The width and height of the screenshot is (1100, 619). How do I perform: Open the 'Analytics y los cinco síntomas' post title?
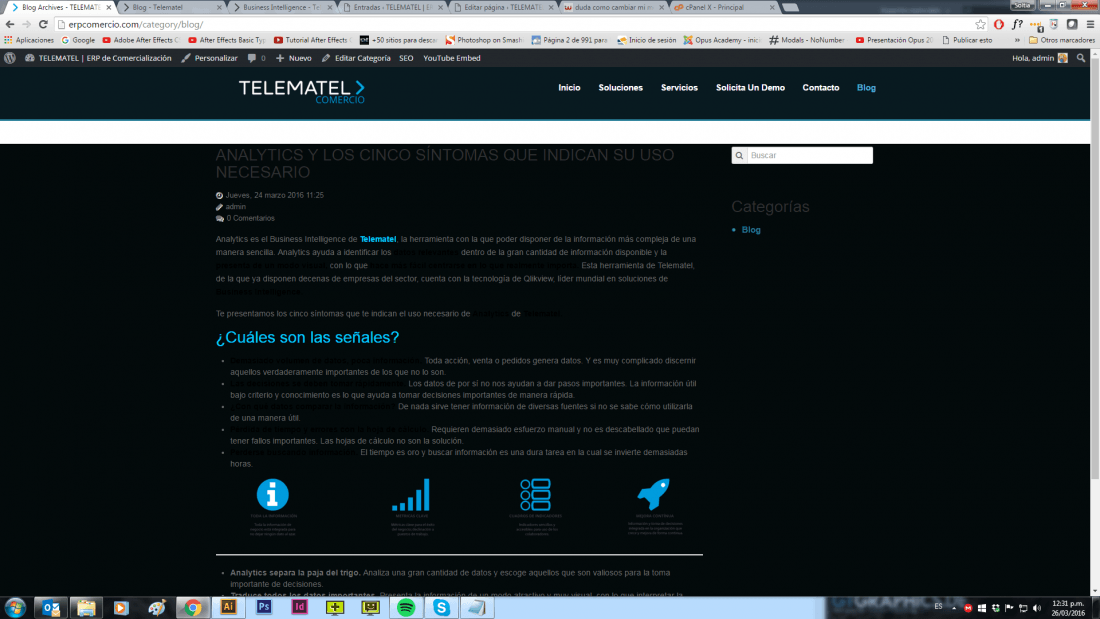[445, 164]
